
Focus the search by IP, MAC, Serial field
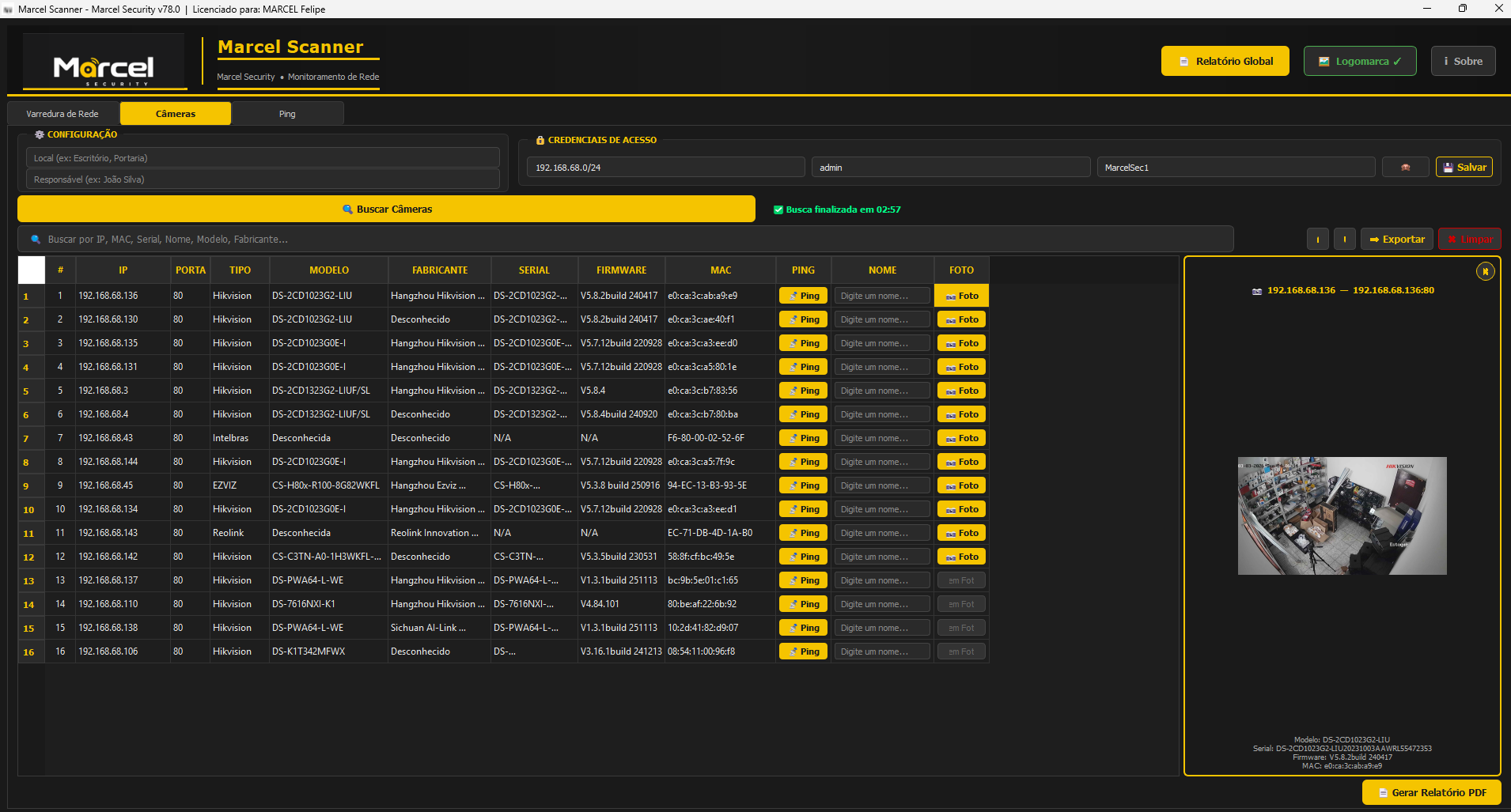625,240
